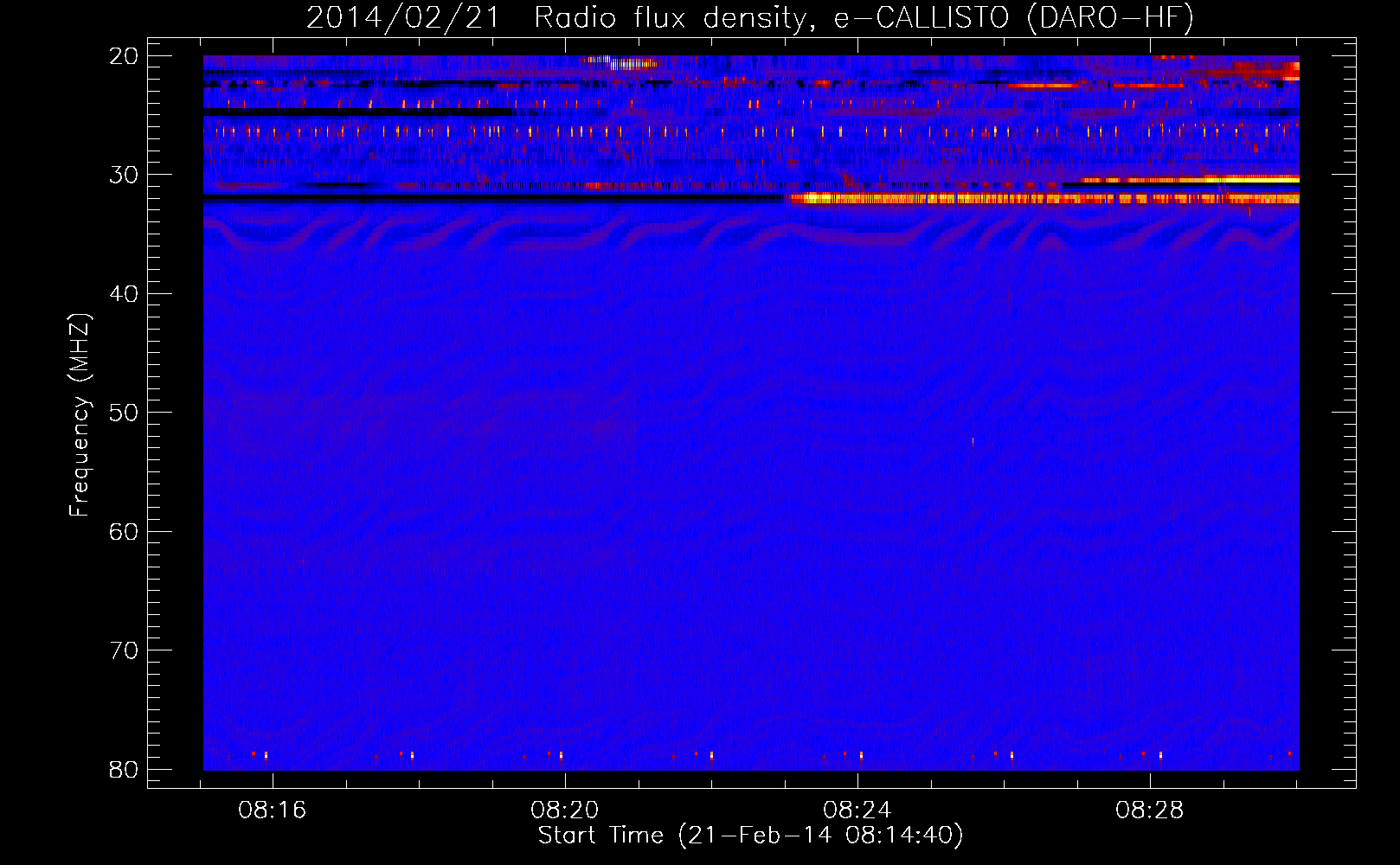1400x865 pixels.
Task: Click the bright burst near 20 MHz at 08:20
Action: (x=621, y=62)
